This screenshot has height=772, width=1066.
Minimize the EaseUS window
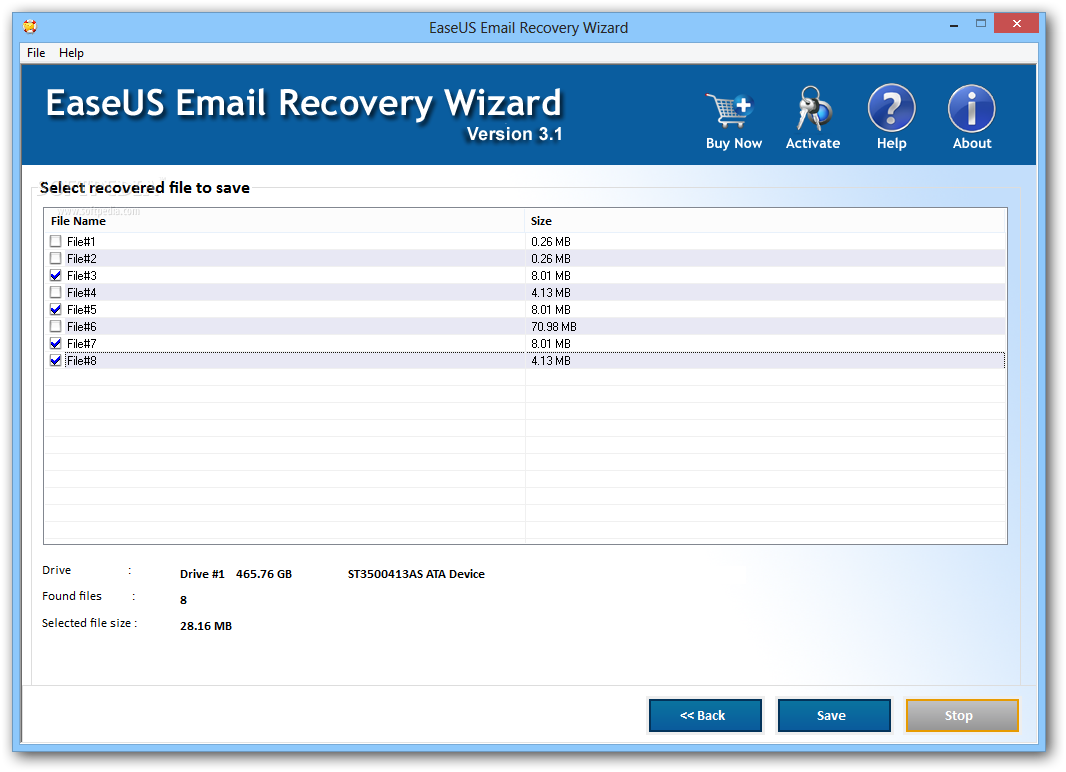pyautogui.click(x=954, y=25)
